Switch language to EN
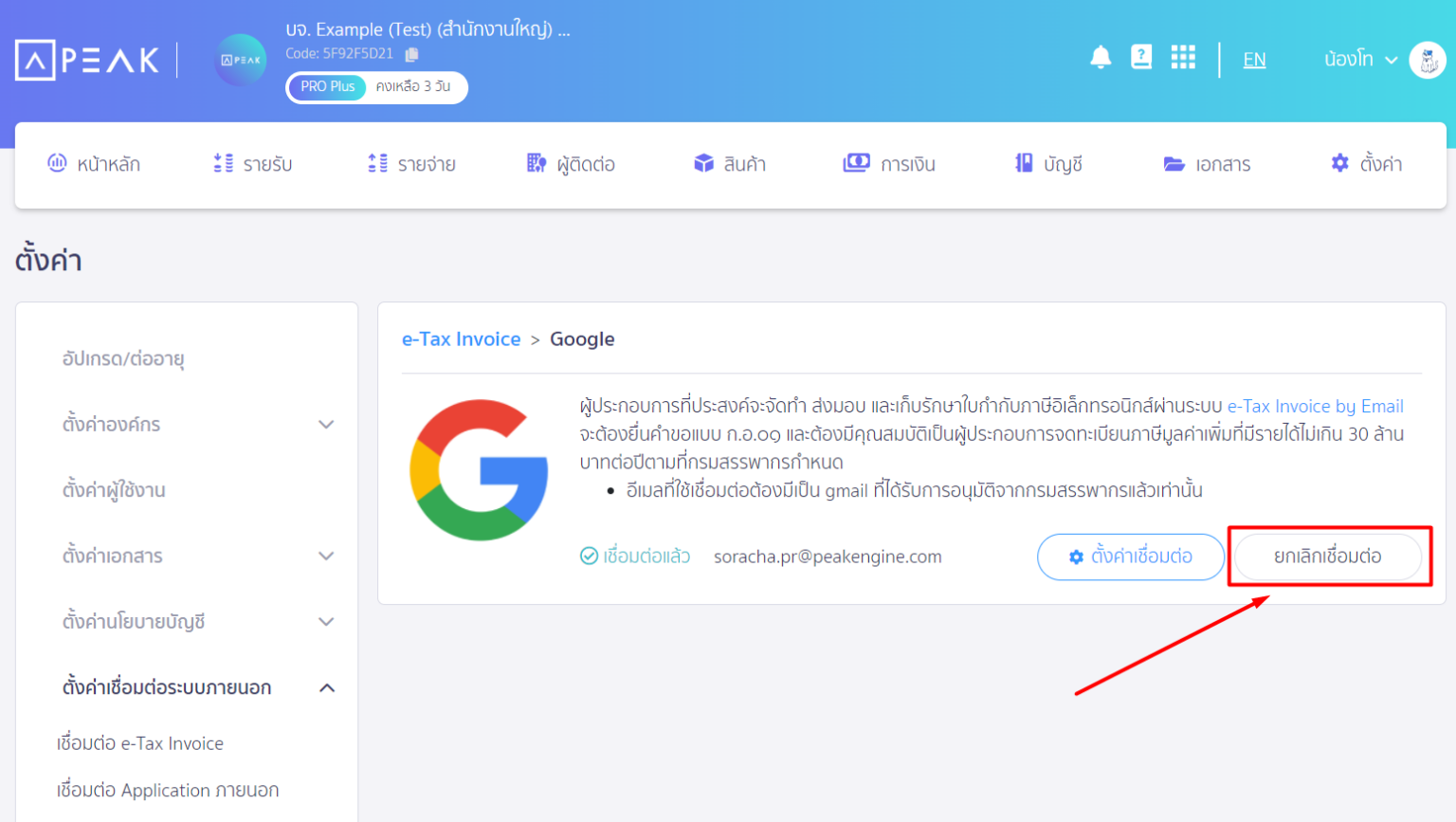This screenshot has width=1456, height=822. [1254, 59]
